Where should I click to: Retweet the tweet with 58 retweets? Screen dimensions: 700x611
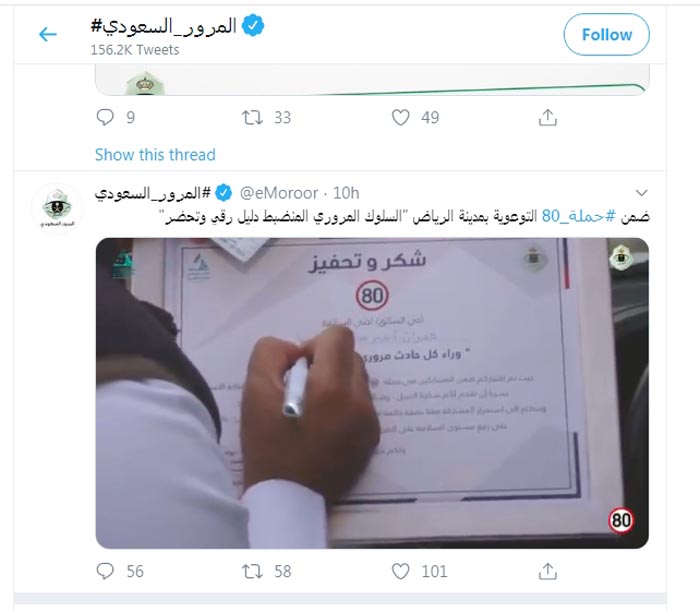coord(252,571)
